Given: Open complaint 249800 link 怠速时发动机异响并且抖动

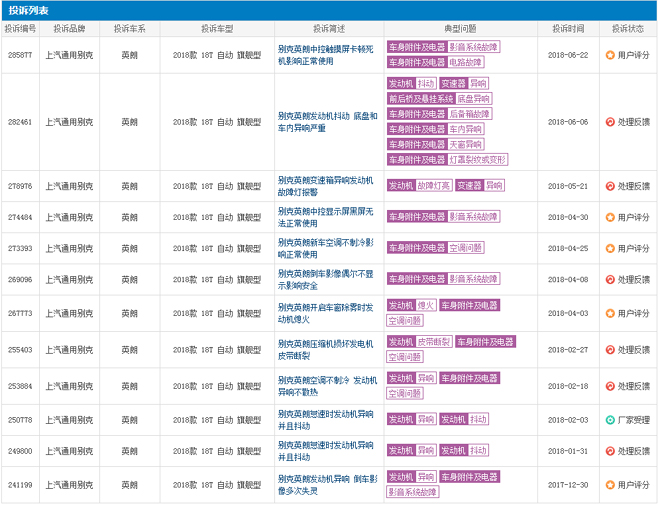Looking at the screenshot, I should pyautogui.click(x=325, y=451).
